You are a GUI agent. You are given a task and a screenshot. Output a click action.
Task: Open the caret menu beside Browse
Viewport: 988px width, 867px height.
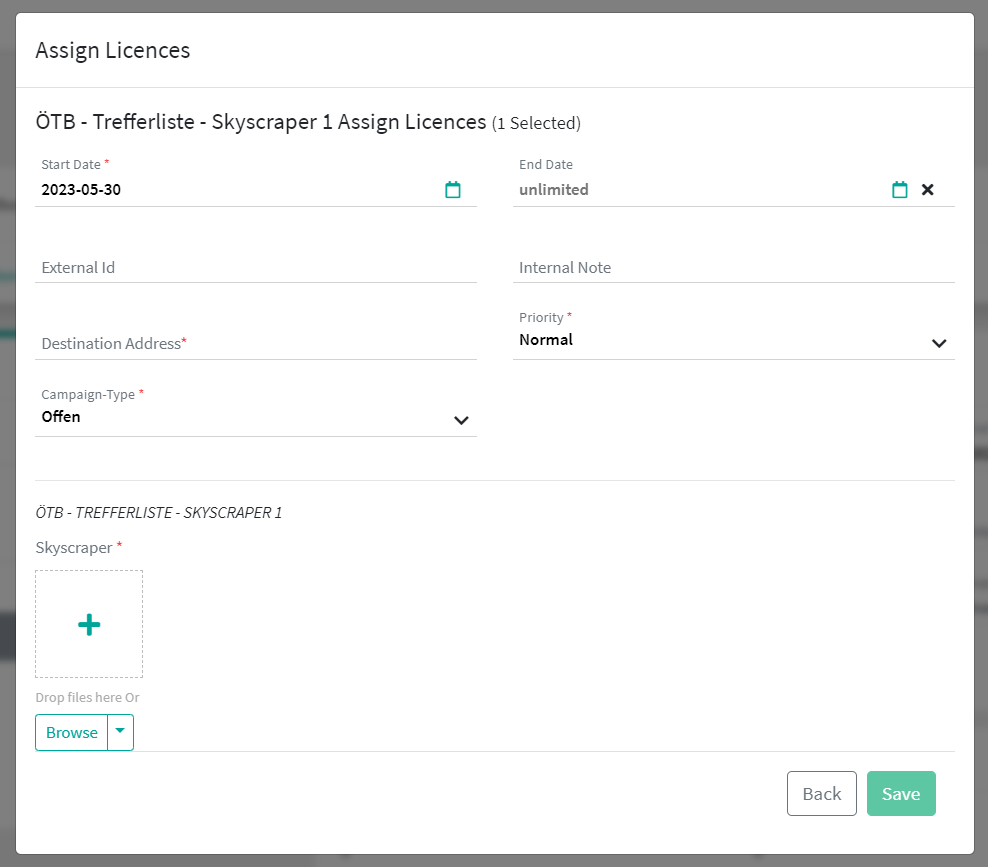pyautogui.click(x=120, y=732)
